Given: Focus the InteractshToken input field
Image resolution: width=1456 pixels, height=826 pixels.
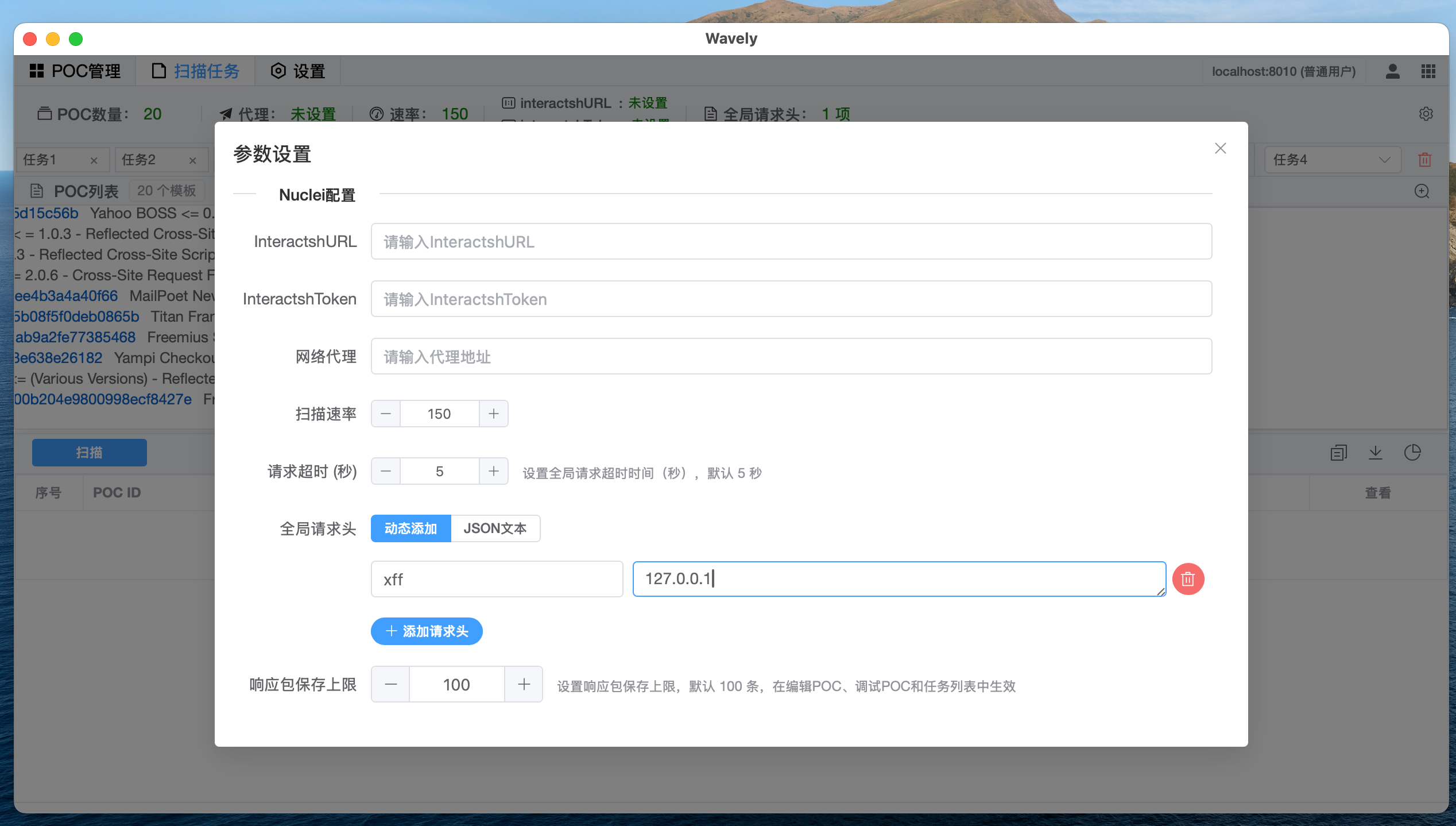Looking at the screenshot, I should (x=791, y=299).
